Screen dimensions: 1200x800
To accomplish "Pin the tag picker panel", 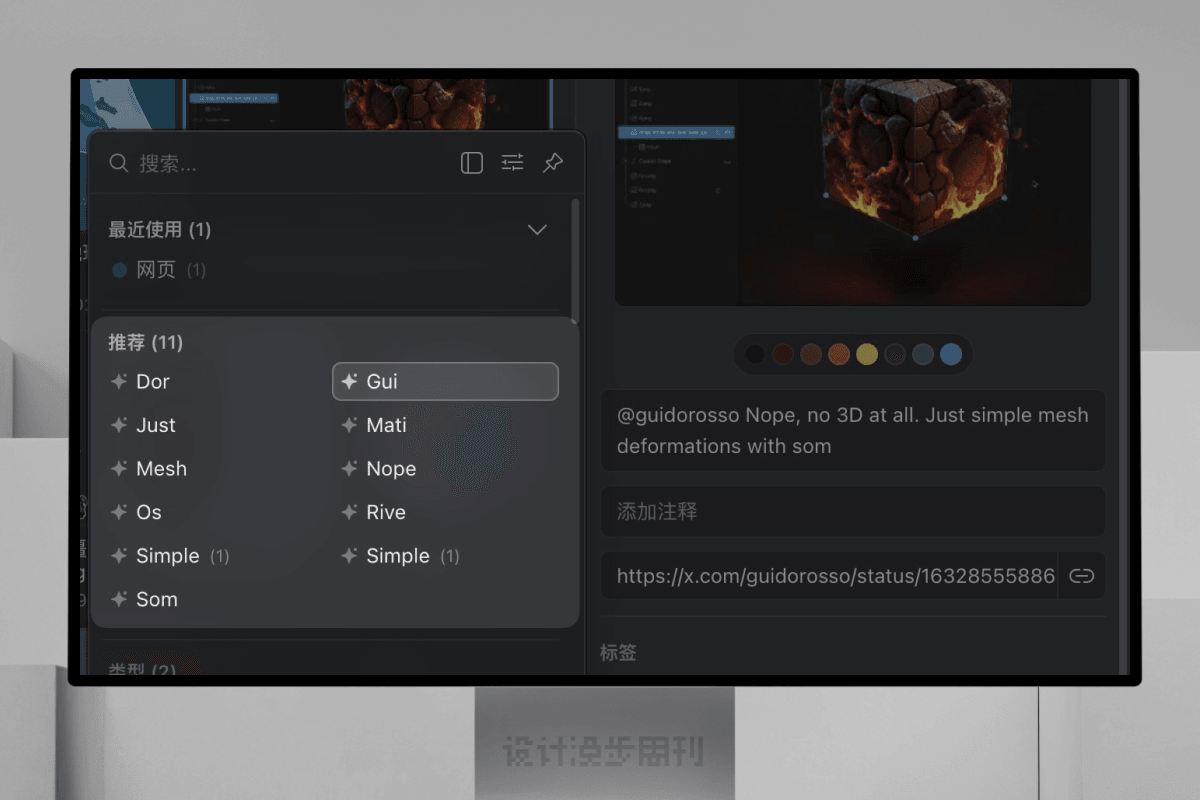I will click(x=553, y=163).
